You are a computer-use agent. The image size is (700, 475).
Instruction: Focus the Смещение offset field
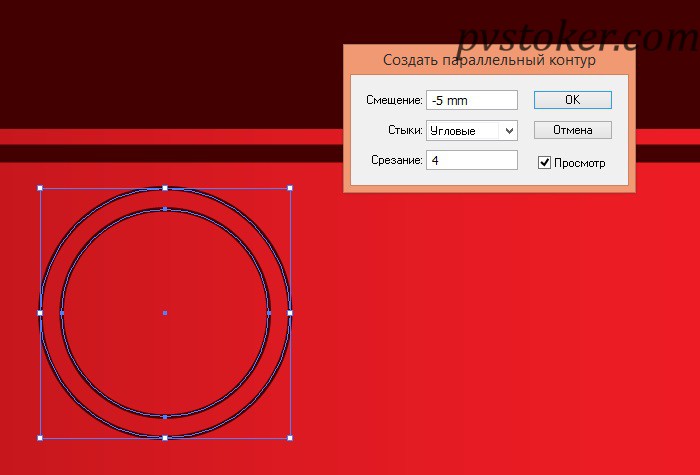472,100
